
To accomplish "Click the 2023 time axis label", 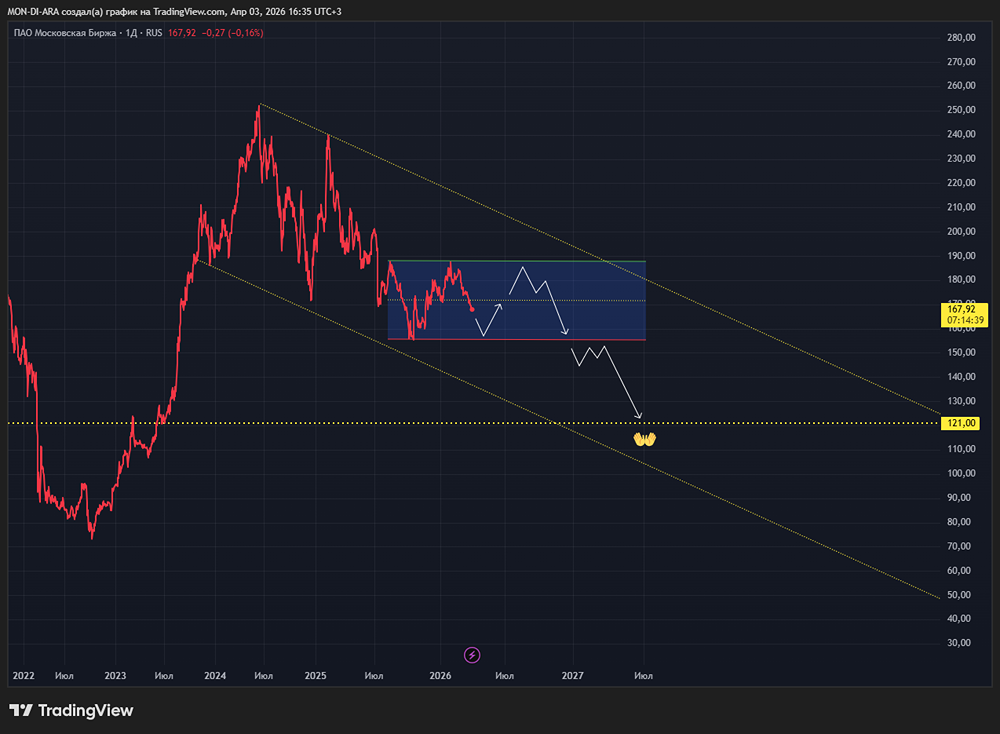I will [x=115, y=675].
